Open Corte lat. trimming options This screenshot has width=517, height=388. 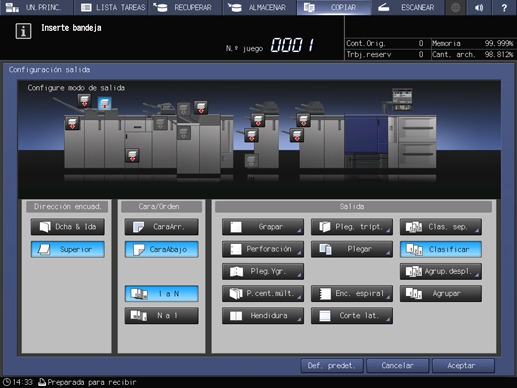point(352,316)
